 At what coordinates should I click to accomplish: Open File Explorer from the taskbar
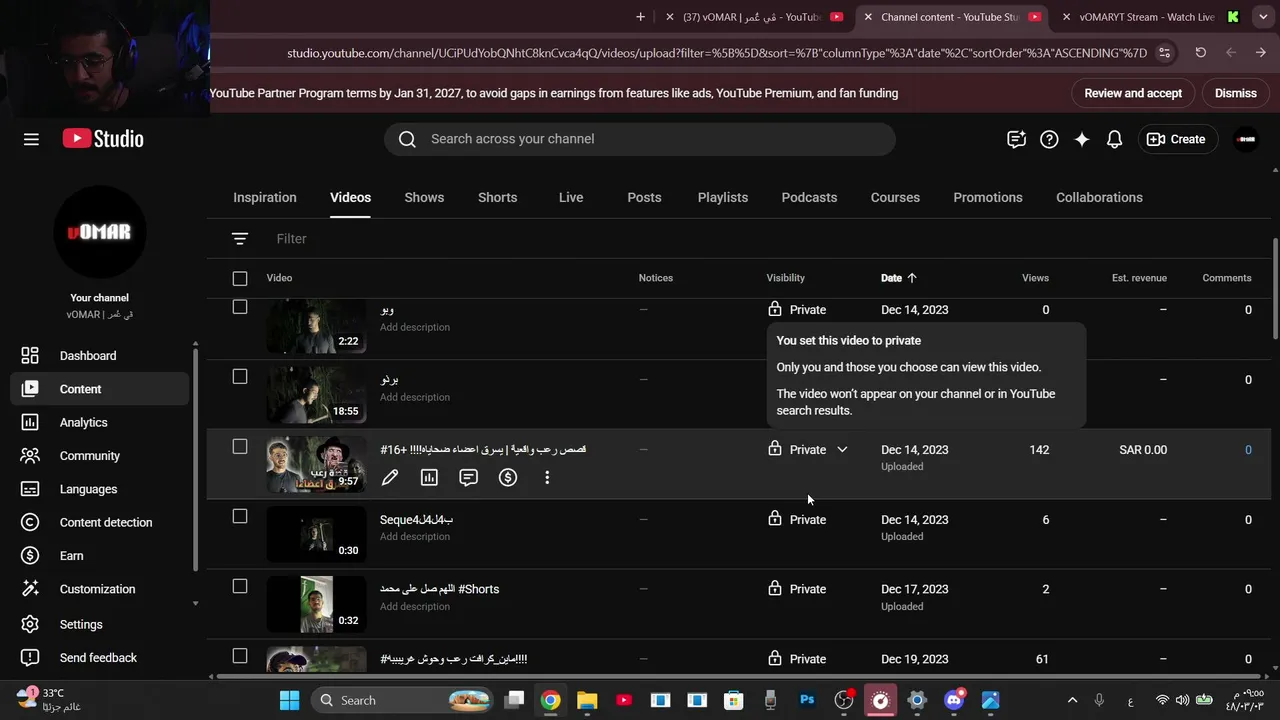587,700
